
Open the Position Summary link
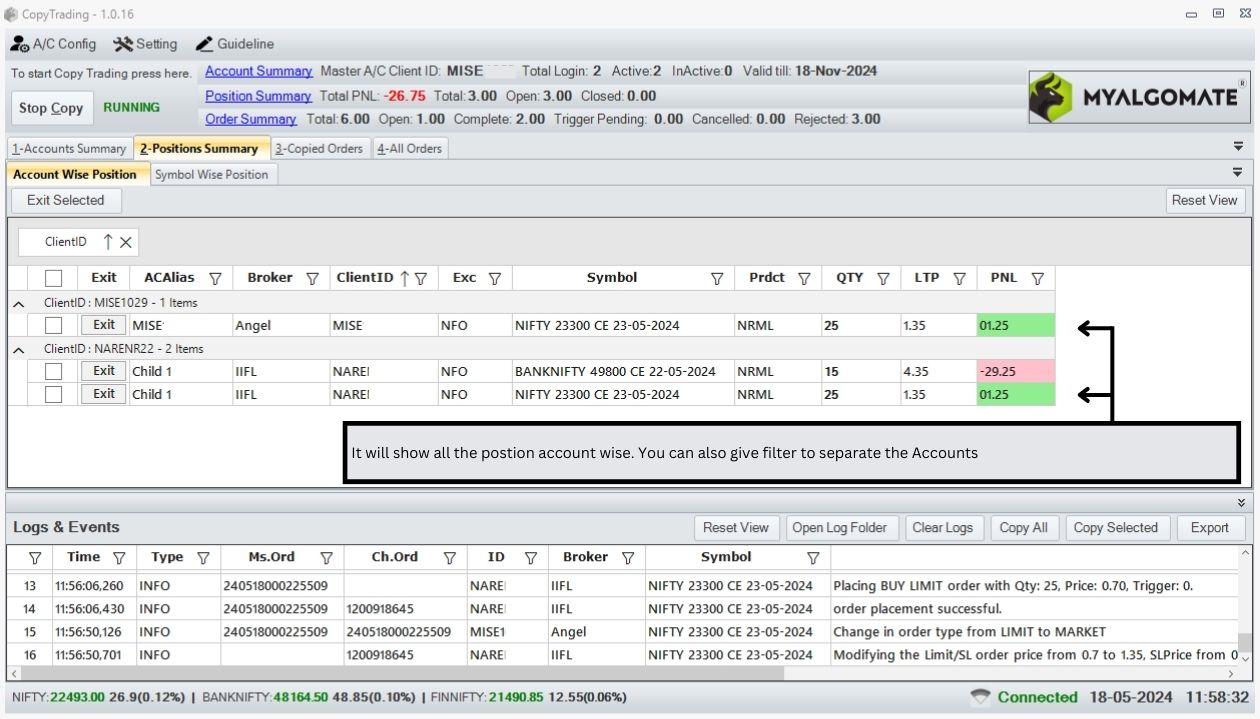(x=258, y=96)
